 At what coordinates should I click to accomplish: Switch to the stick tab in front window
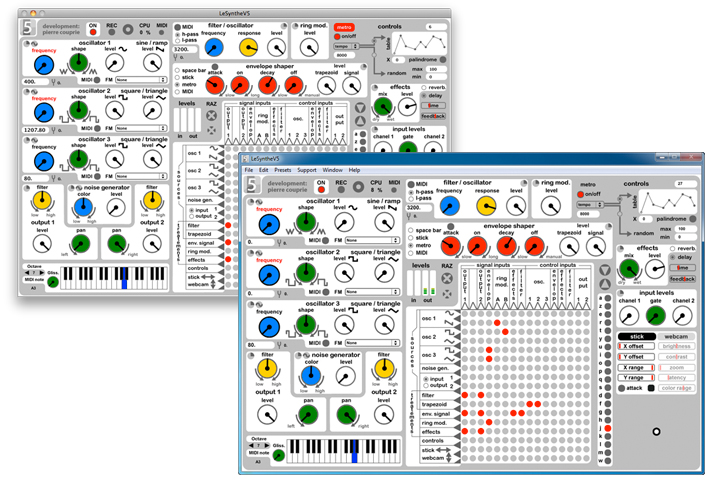tap(637, 336)
